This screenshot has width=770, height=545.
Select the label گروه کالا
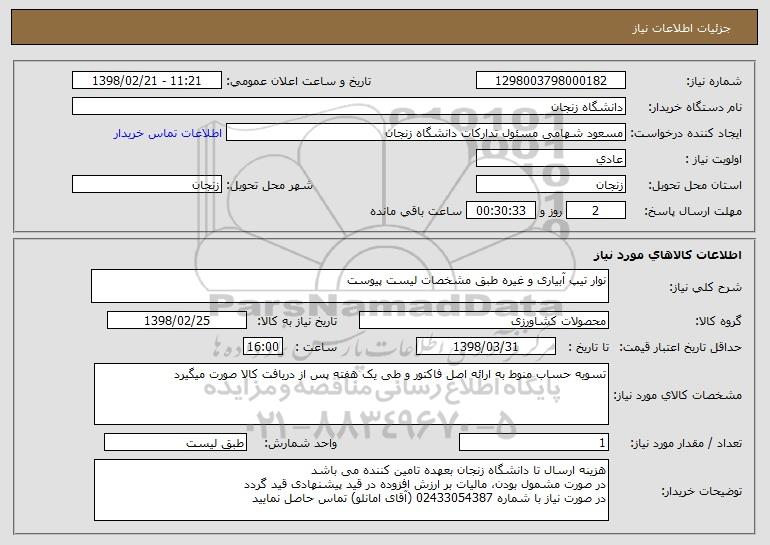click(719, 321)
